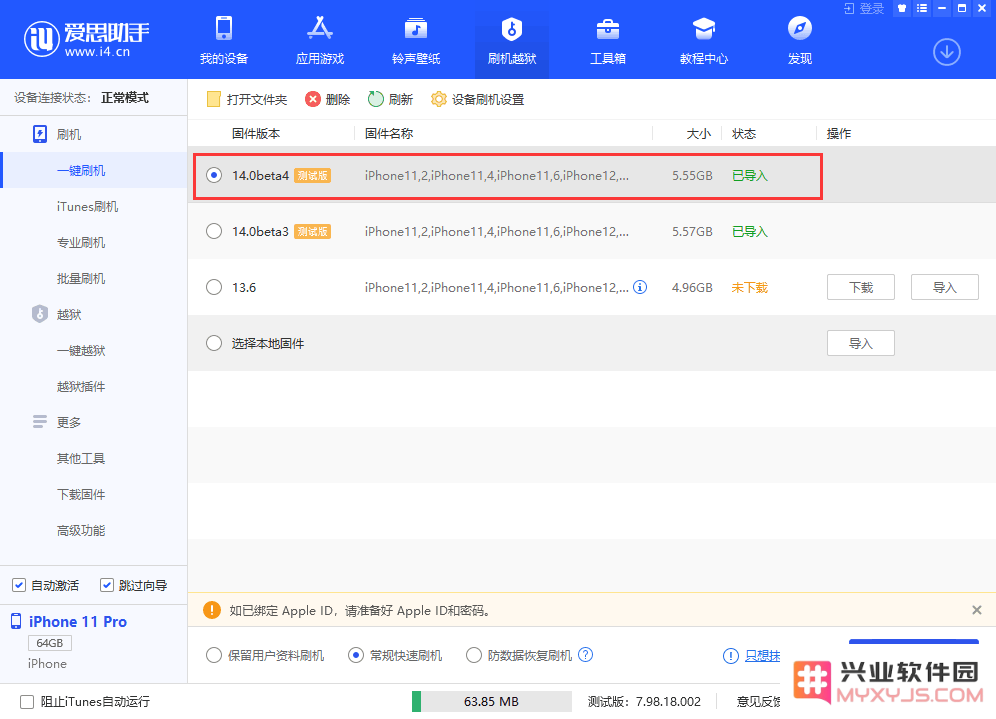The height and width of the screenshot is (719, 996).
Task: Click the 64GB capacity label
Action: (x=50, y=643)
